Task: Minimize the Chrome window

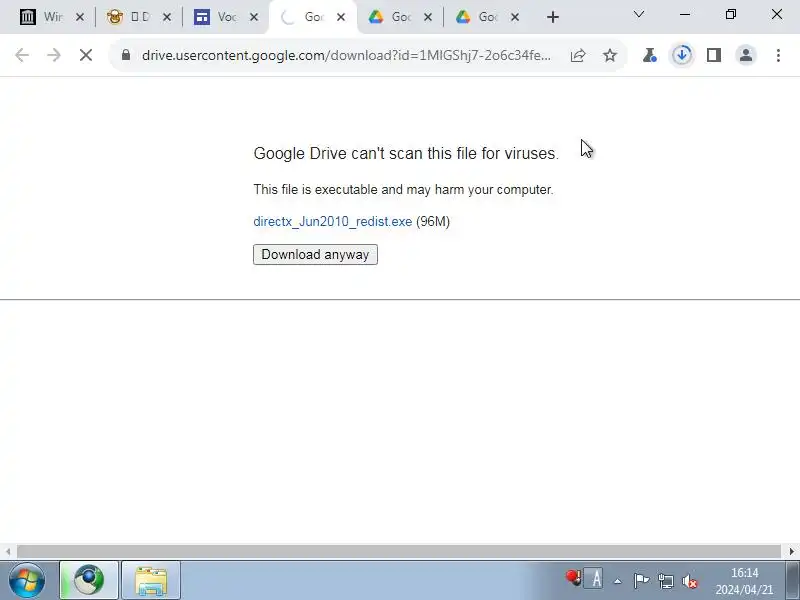Action: click(x=685, y=14)
